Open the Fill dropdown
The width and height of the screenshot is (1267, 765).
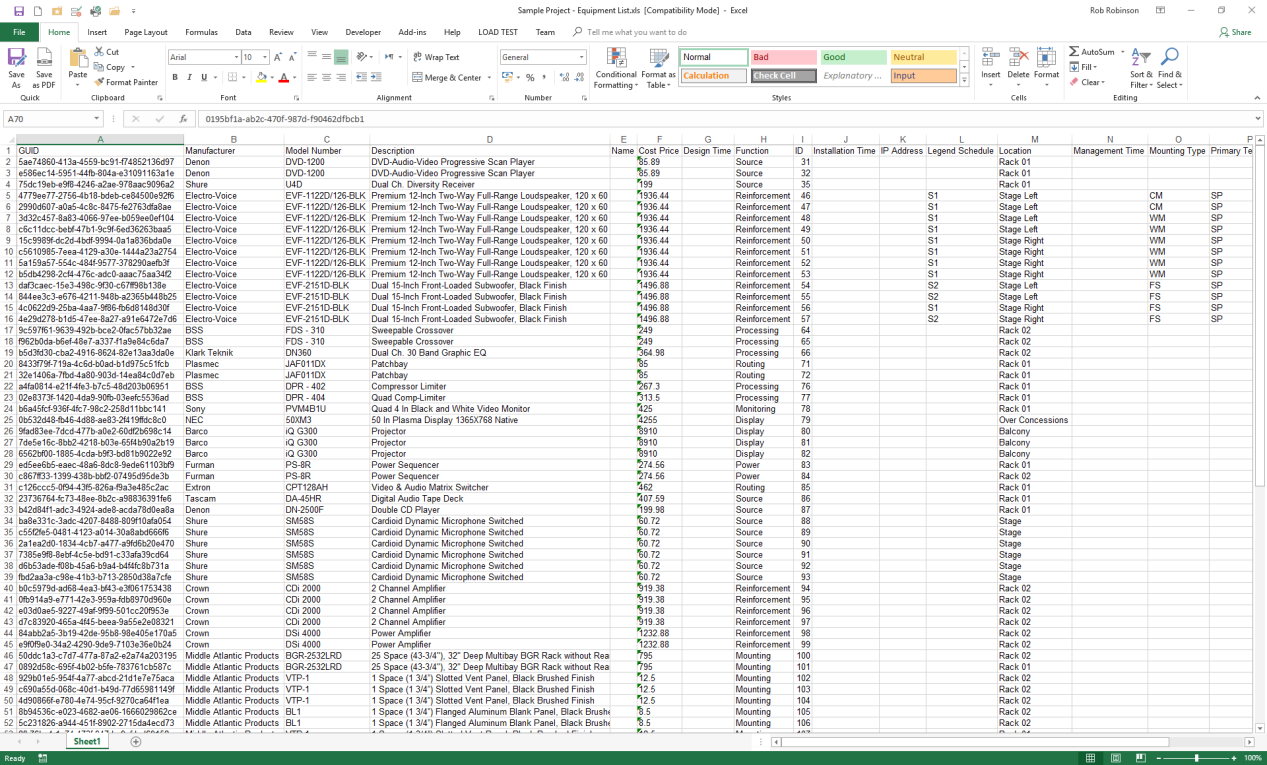[1084, 67]
